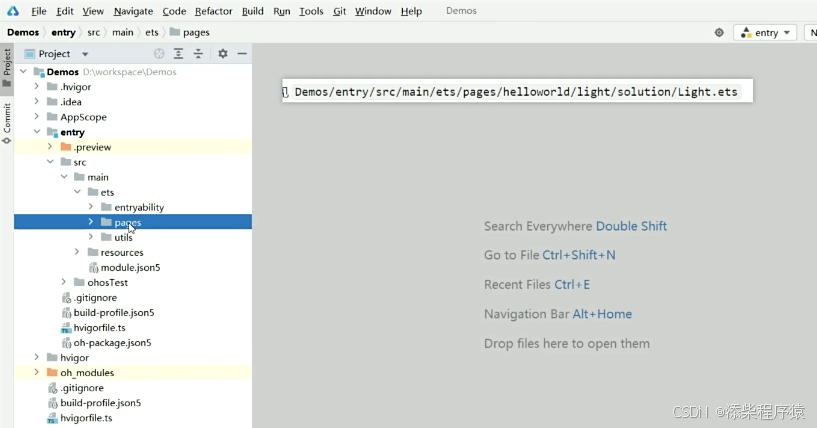Click the Search Everywhere Double Shift hint
Viewport: 817px width, 428px height.
coord(575,226)
